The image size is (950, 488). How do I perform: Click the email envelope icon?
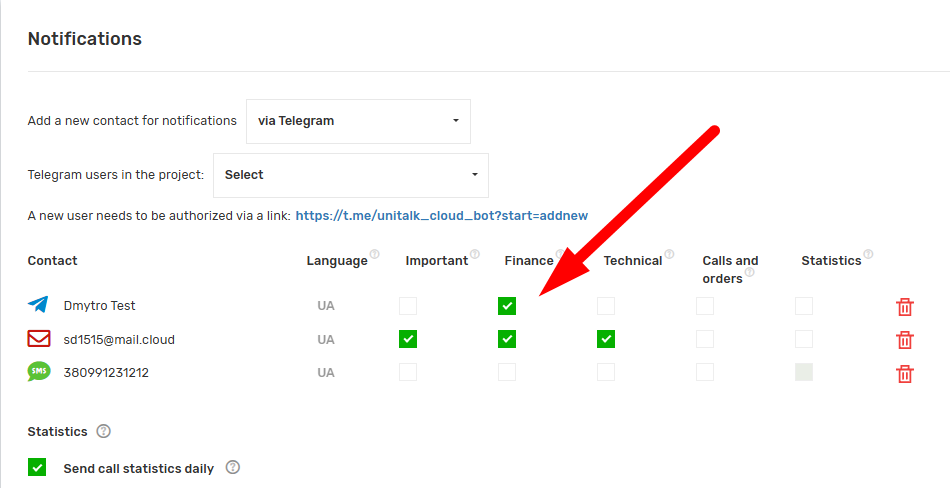click(x=39, y=339)
